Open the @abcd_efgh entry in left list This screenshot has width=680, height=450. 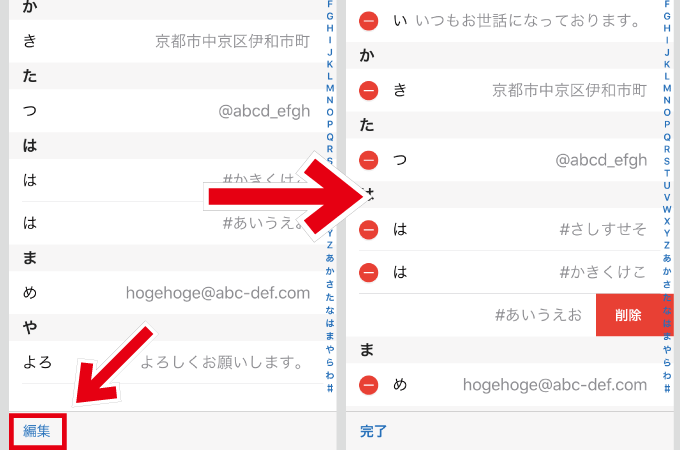point(167,111)
